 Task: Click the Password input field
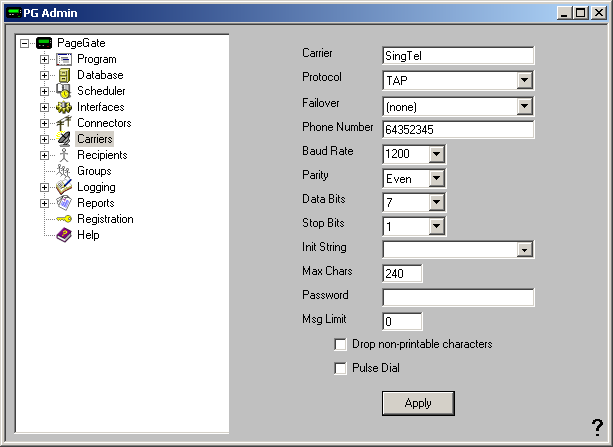coord(458,297)
